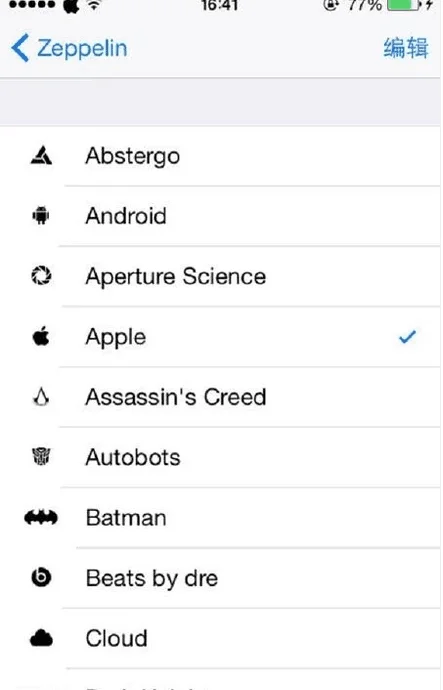Tap the Android robot icon

[41, 216]
